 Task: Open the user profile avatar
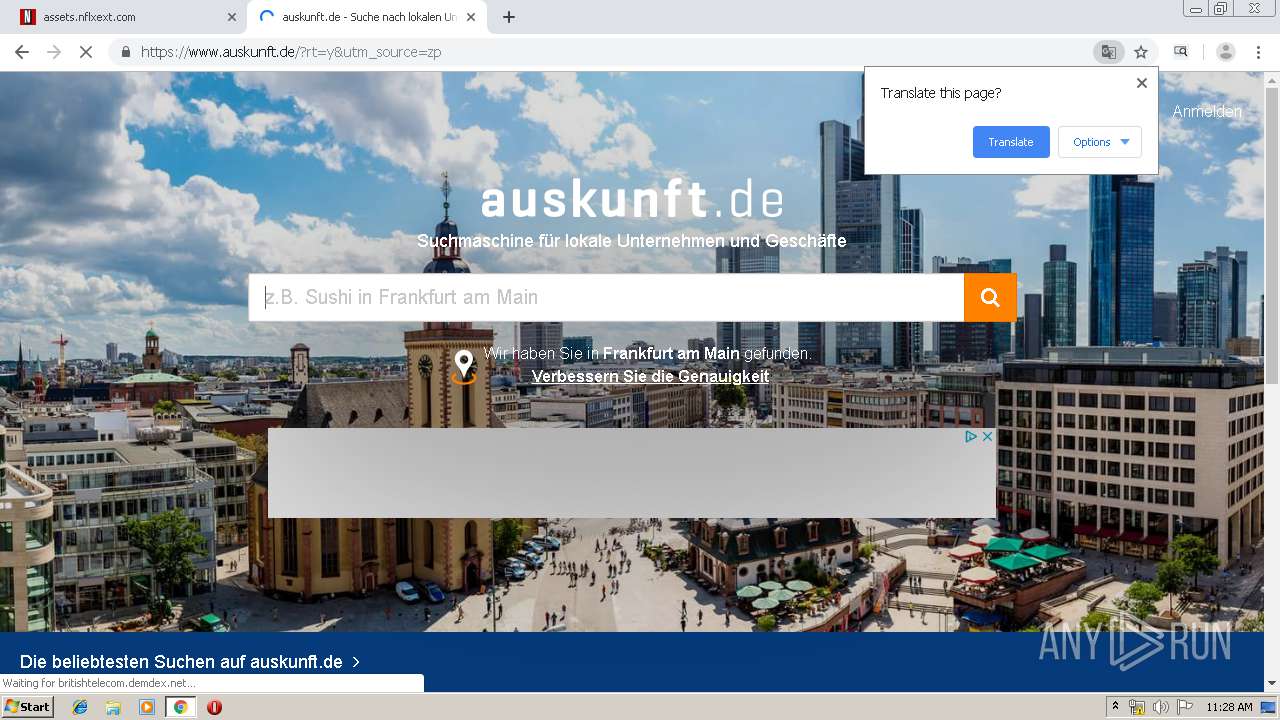pyautogui.click(x=1226, y=52)
